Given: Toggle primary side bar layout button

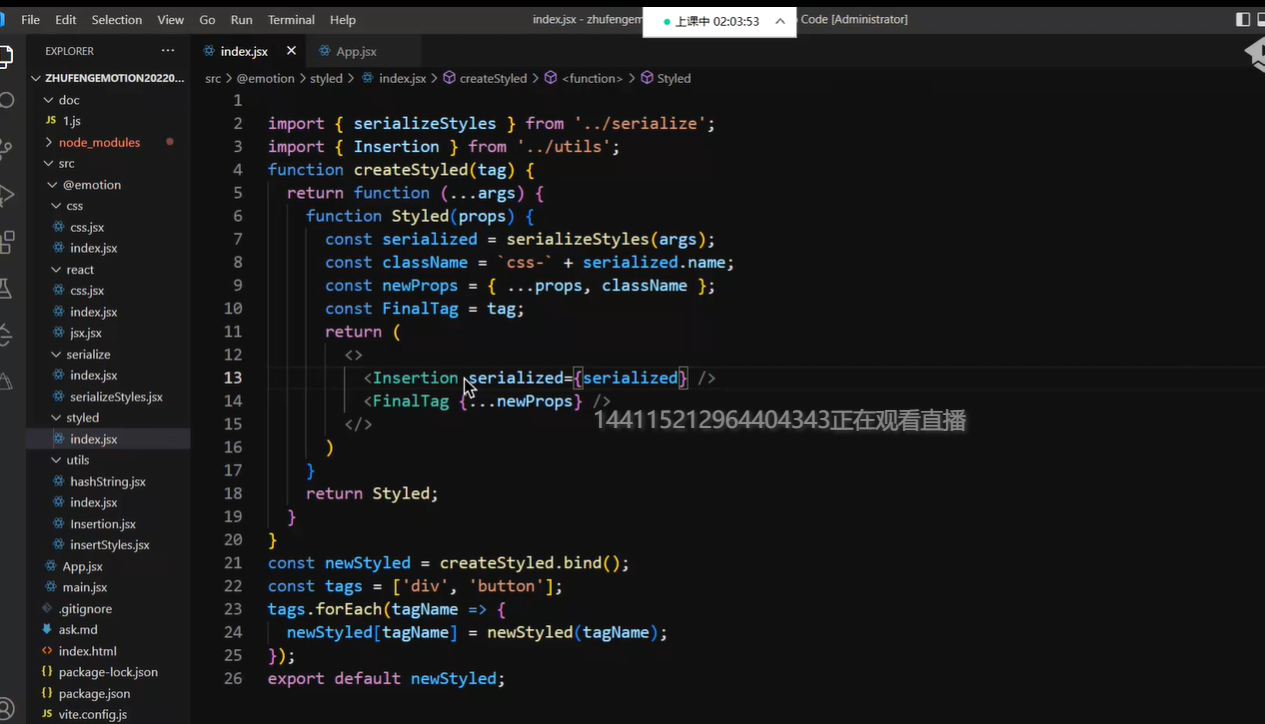Looking at the screenshot, I should (x=1243, y=20).
